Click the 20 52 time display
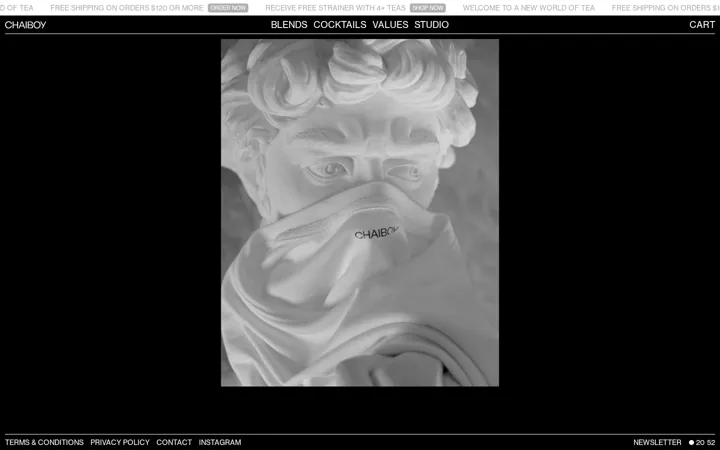The image size is (720, 450). coord(705,443)
